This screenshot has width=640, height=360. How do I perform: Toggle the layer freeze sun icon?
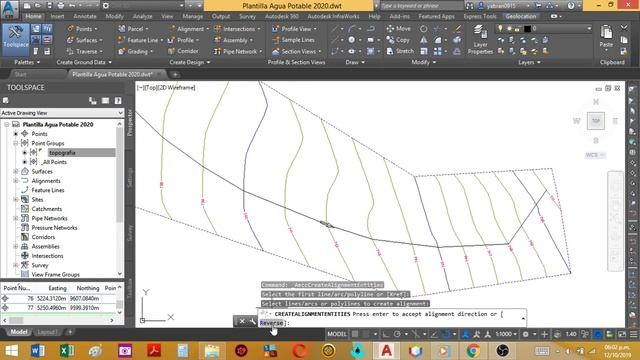pos(509,29)
